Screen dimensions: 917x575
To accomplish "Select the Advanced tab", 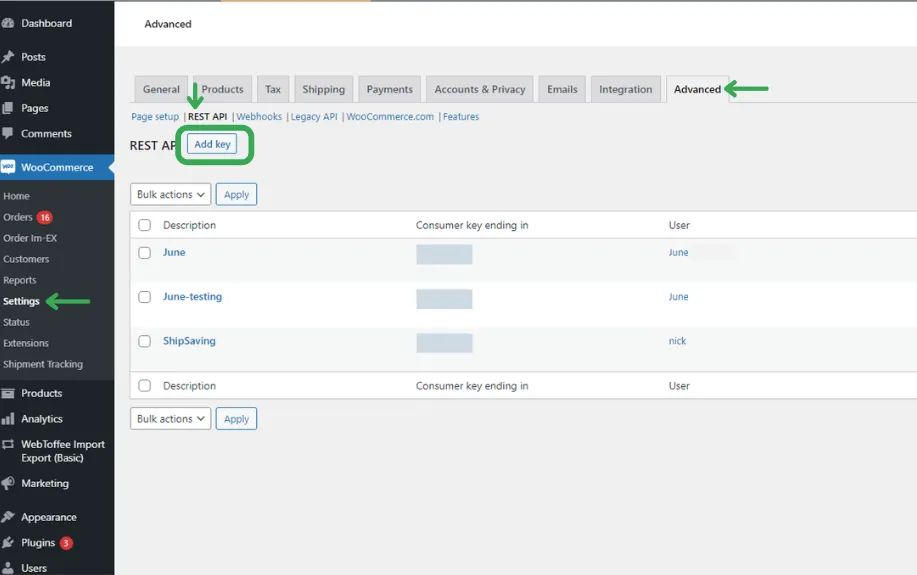I will pos(697,89).
